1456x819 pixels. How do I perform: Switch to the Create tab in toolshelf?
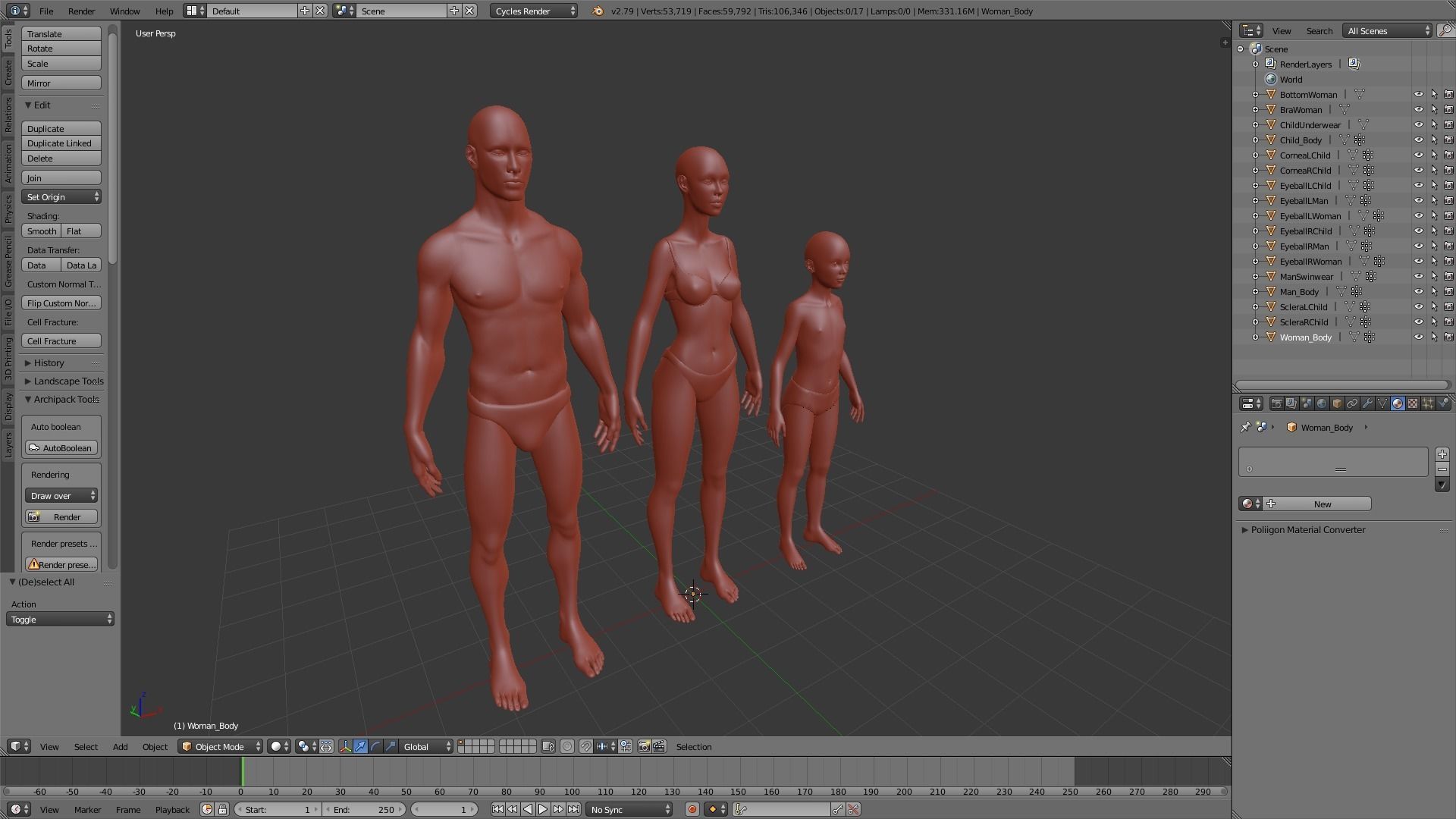pyautogui.click(x=8, y=73)
